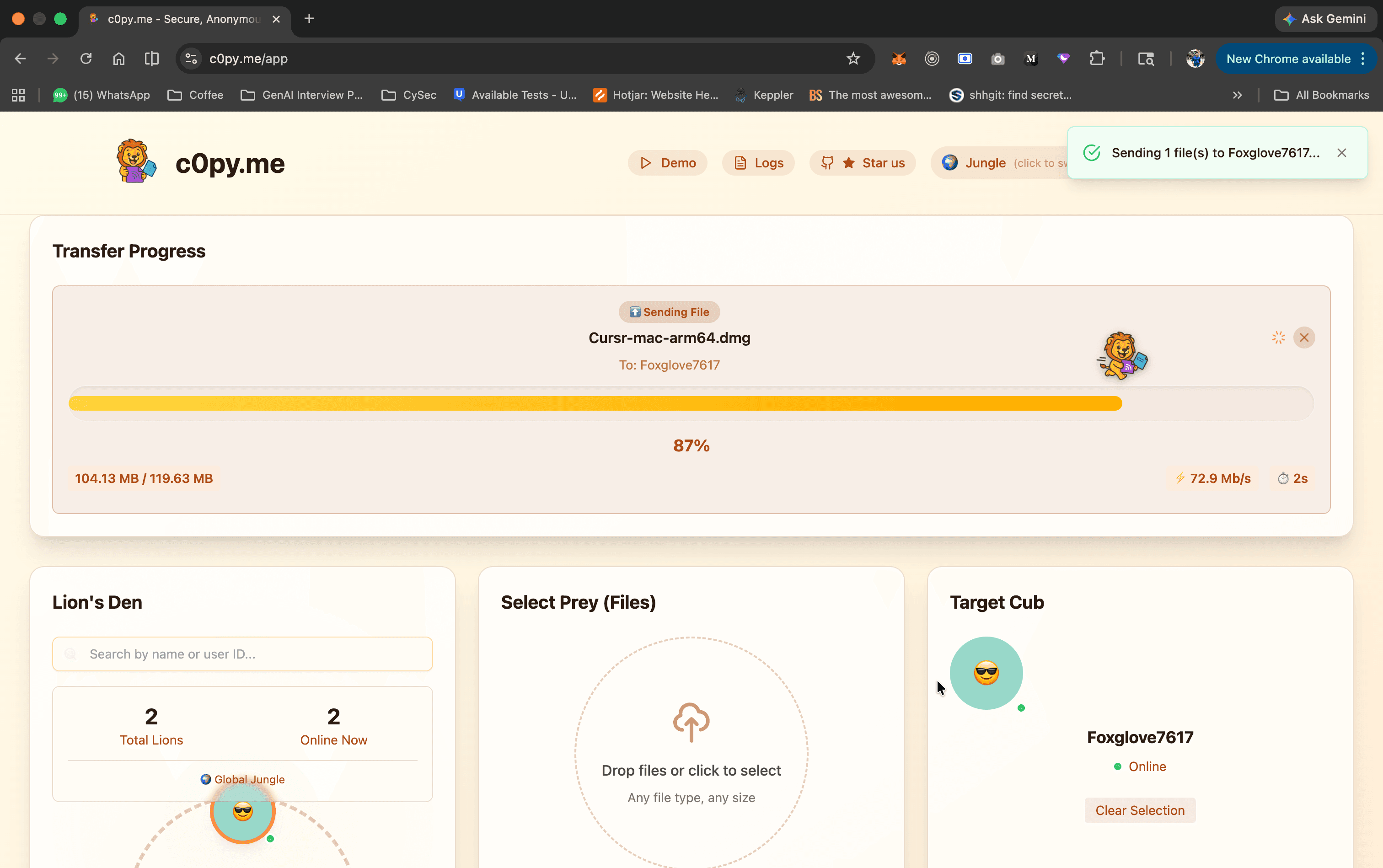Open The most awesome bookmark

[870, 95]
